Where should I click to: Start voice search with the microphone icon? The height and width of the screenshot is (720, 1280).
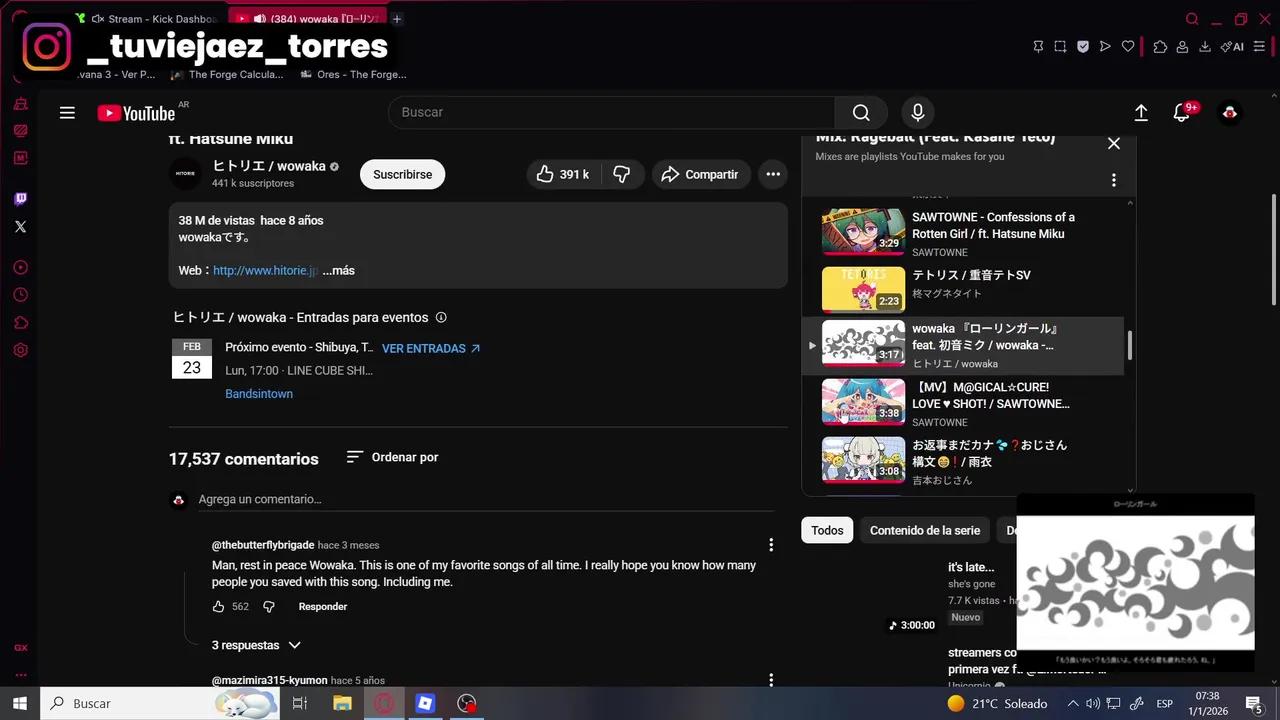click(x=917, y=112)
